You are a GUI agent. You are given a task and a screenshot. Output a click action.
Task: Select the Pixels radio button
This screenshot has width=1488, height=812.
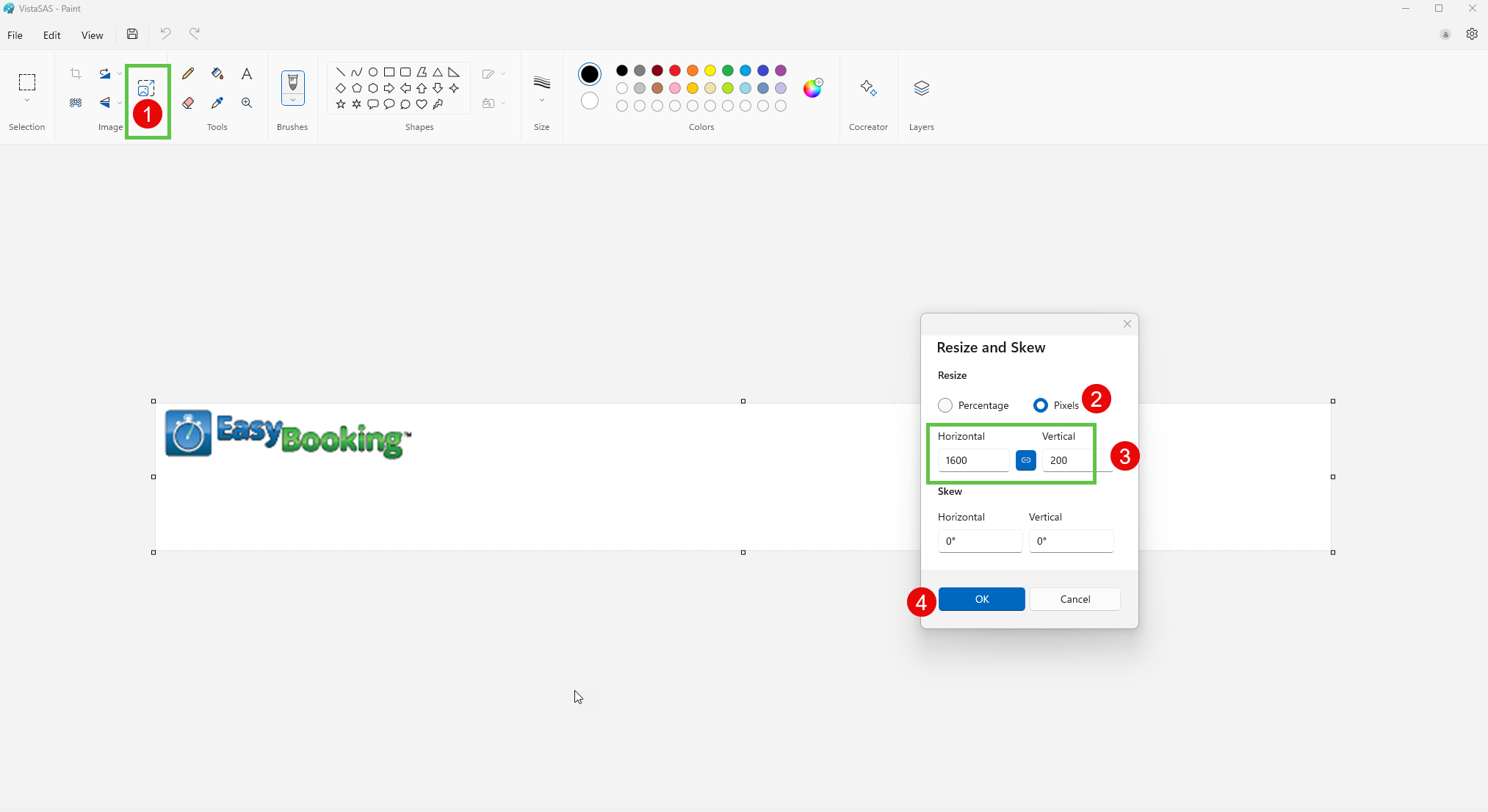point(1041,405)
